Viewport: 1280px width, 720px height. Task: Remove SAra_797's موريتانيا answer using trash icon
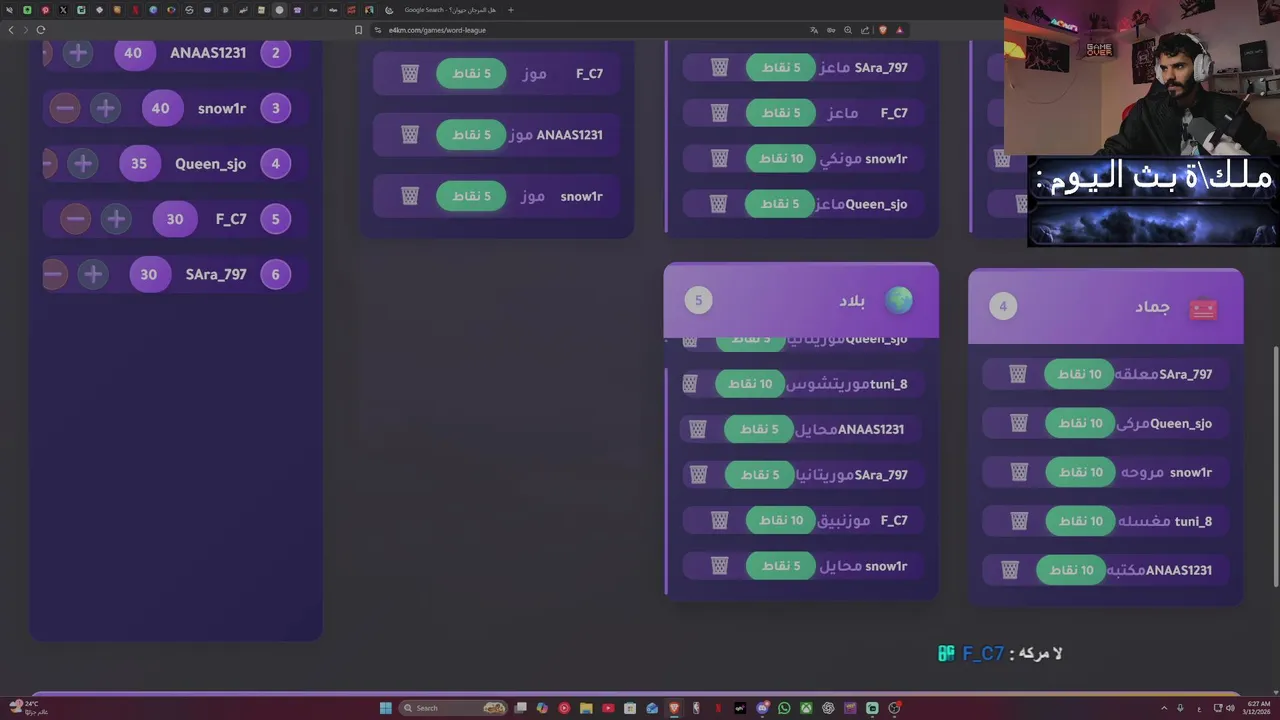coord(699,475)
